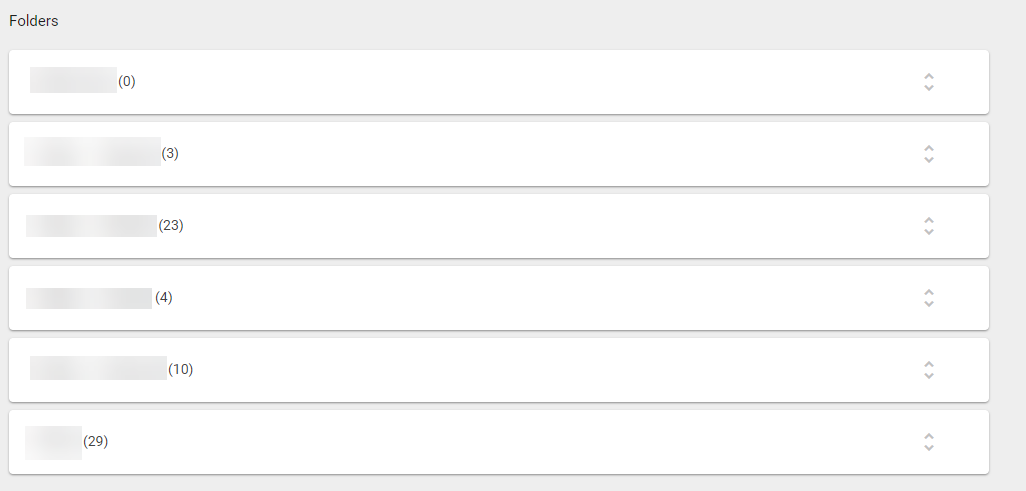Click the (29) item count label
1026x491 pixels.
point(96,442)
